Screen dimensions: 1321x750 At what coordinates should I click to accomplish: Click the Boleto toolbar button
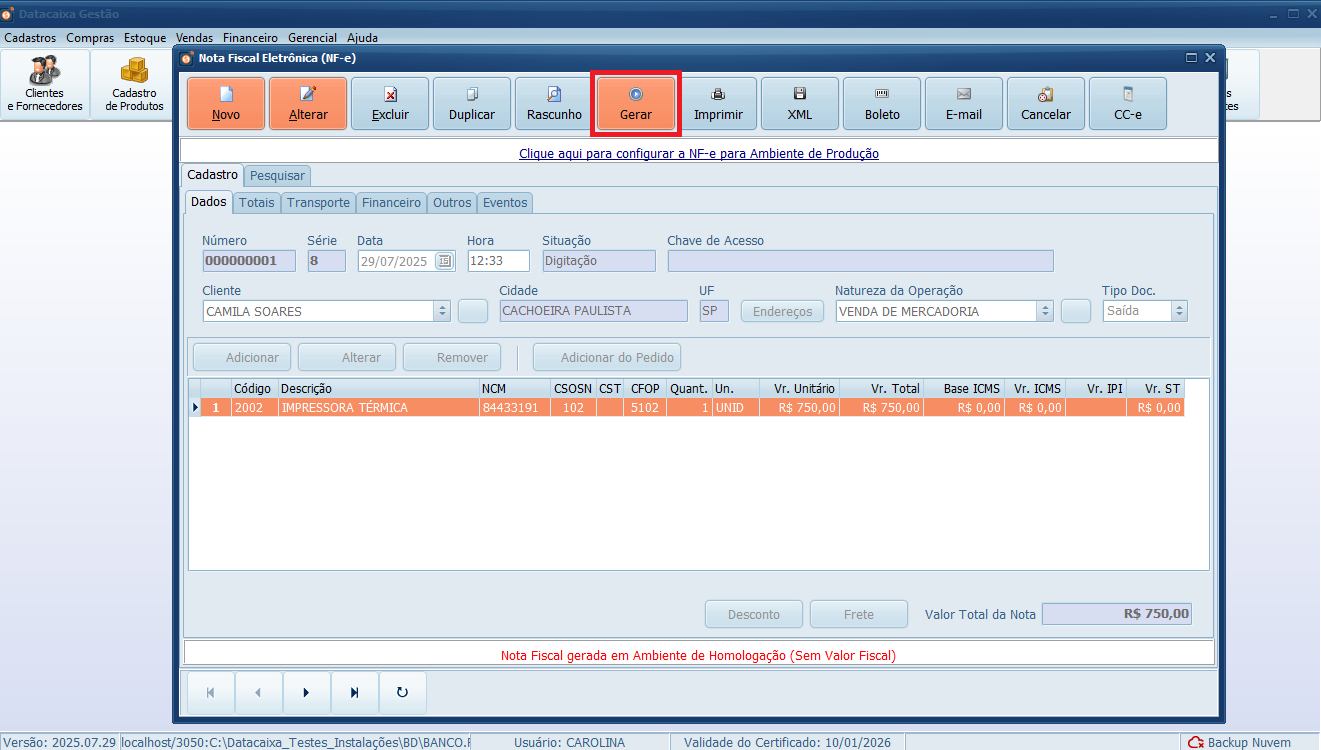tap(882, 104)
